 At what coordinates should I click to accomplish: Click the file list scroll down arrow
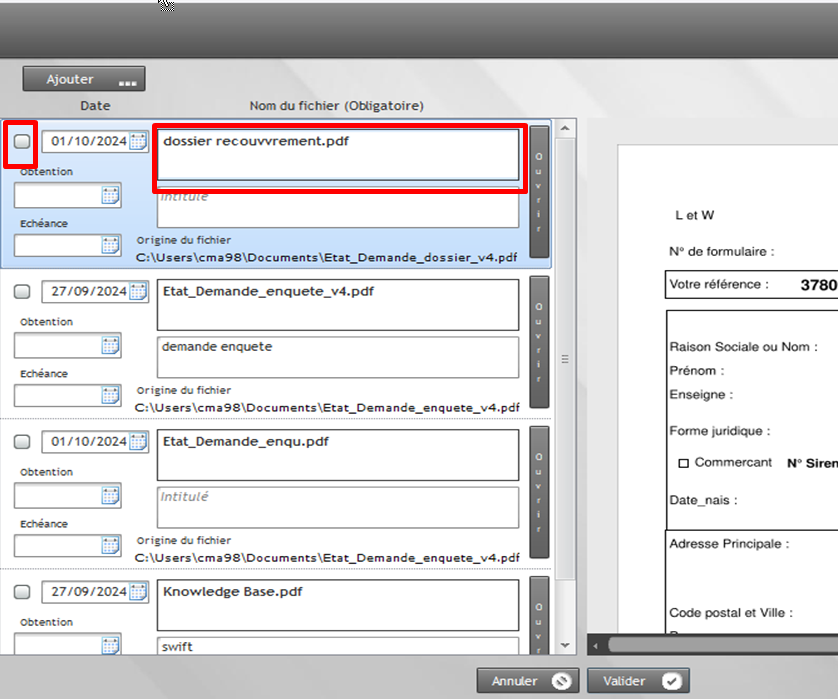pos(565,645)
